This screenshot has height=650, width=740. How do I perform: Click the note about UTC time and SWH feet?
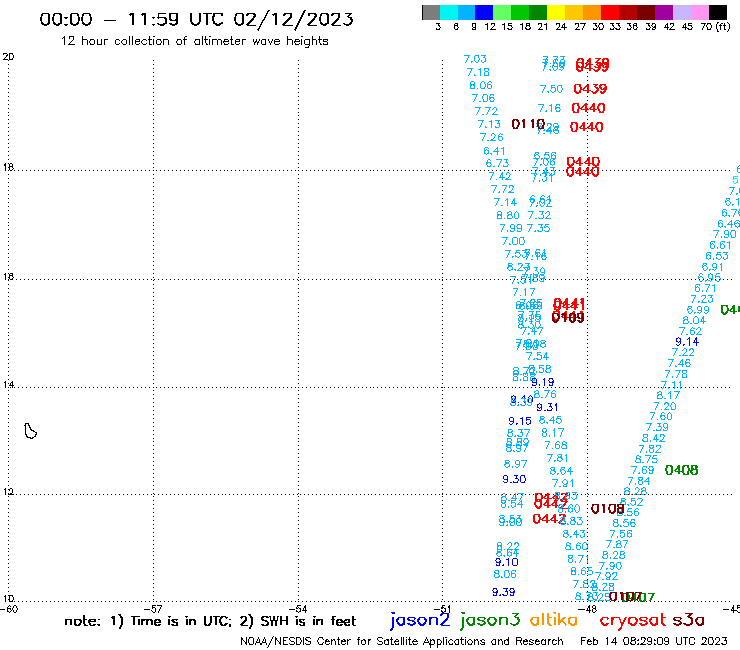click(x=210, y=621)
